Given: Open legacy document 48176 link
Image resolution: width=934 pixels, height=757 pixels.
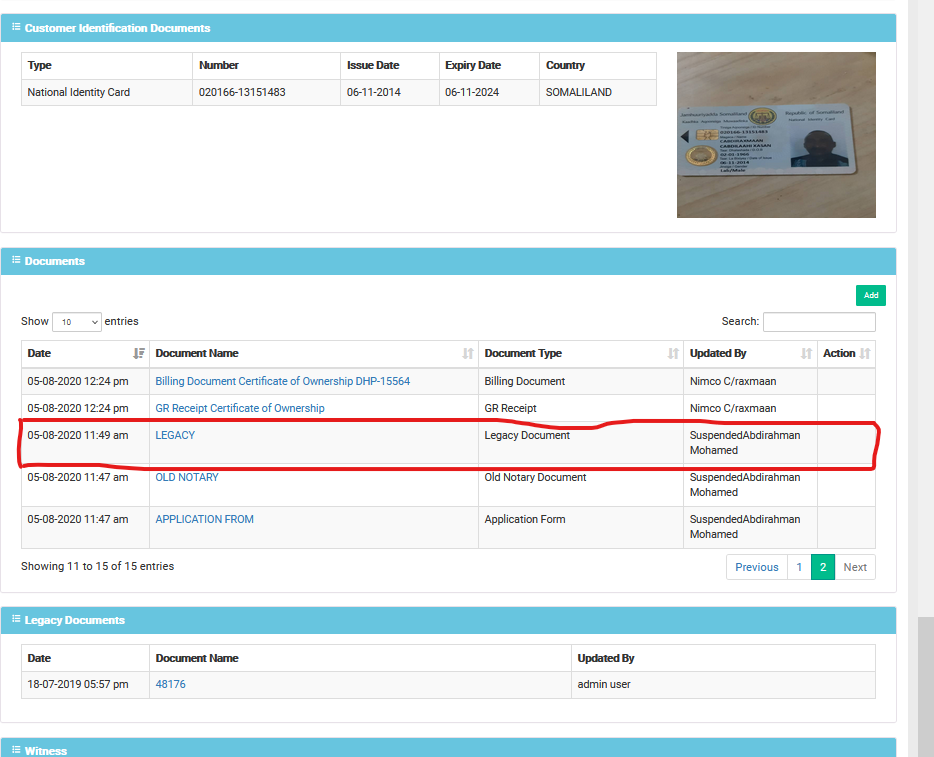Looking at the screenshot, I should [x=170, y=684].
